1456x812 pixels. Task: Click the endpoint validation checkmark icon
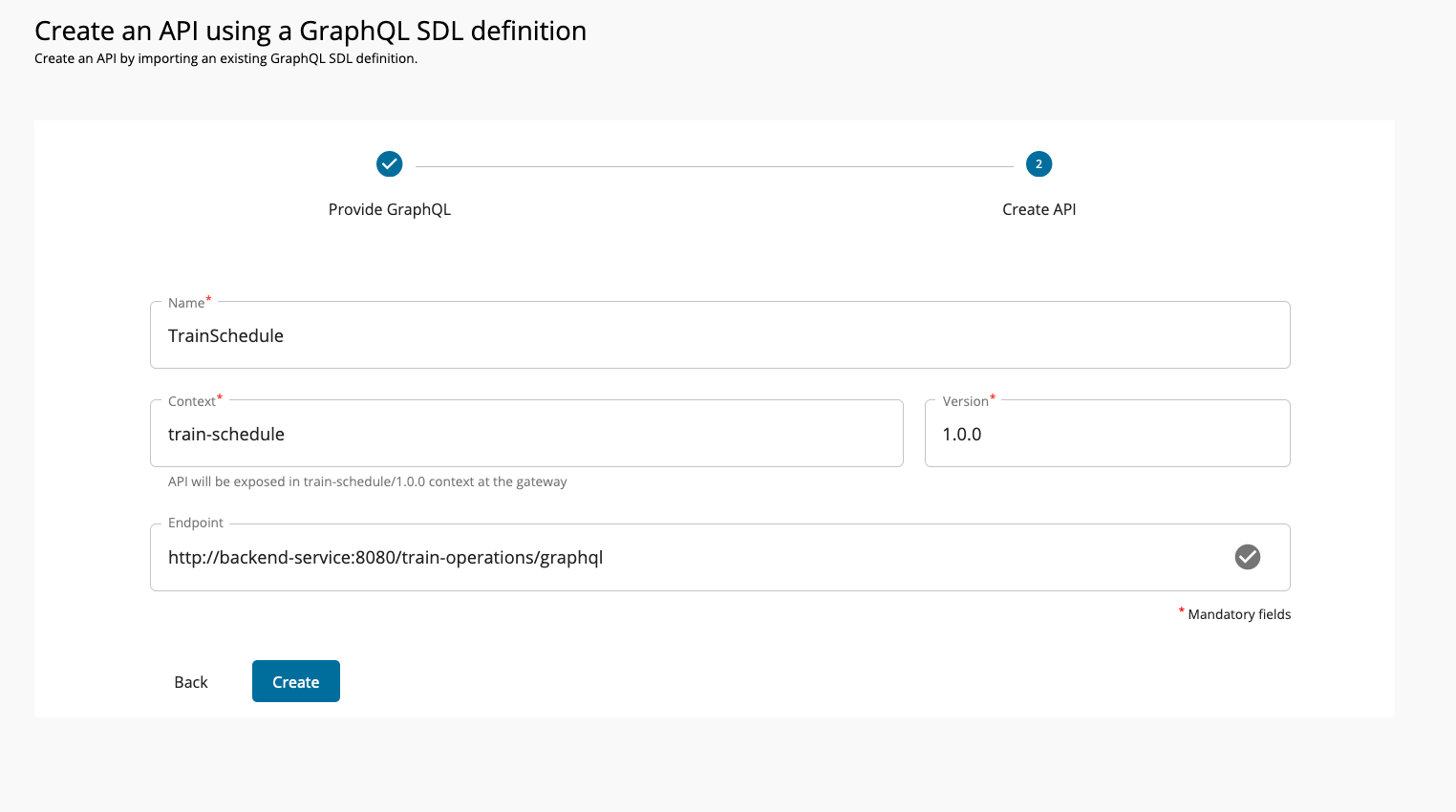click(1247, 557)
